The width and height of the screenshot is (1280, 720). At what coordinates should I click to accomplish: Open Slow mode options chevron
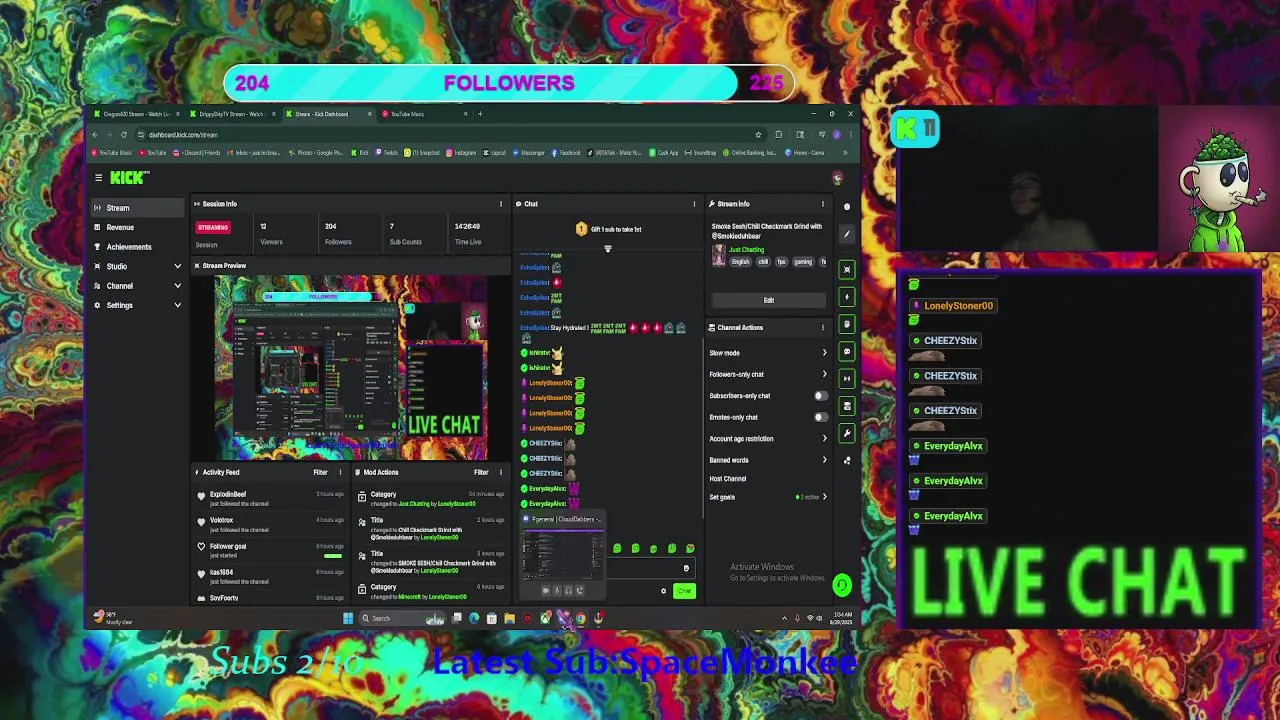tap(824, 353)
